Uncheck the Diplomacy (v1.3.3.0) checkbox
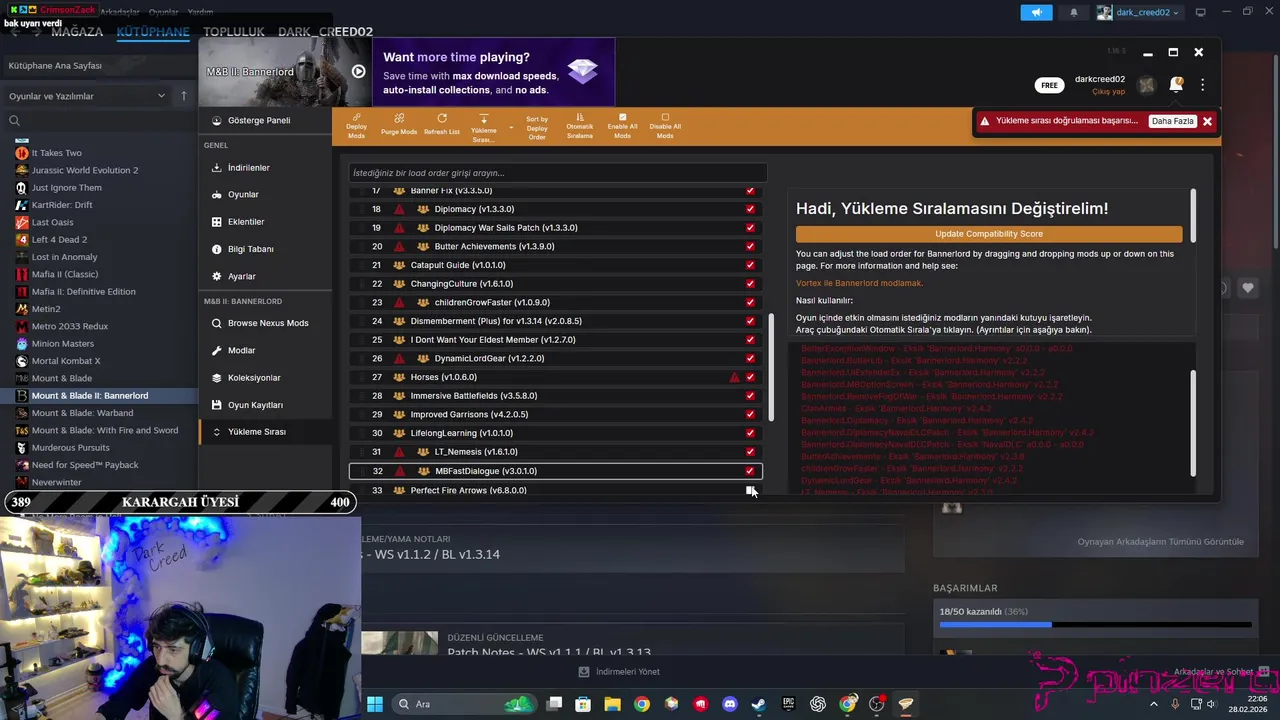This screenshot has height=720, width=1280. (750, 209)
